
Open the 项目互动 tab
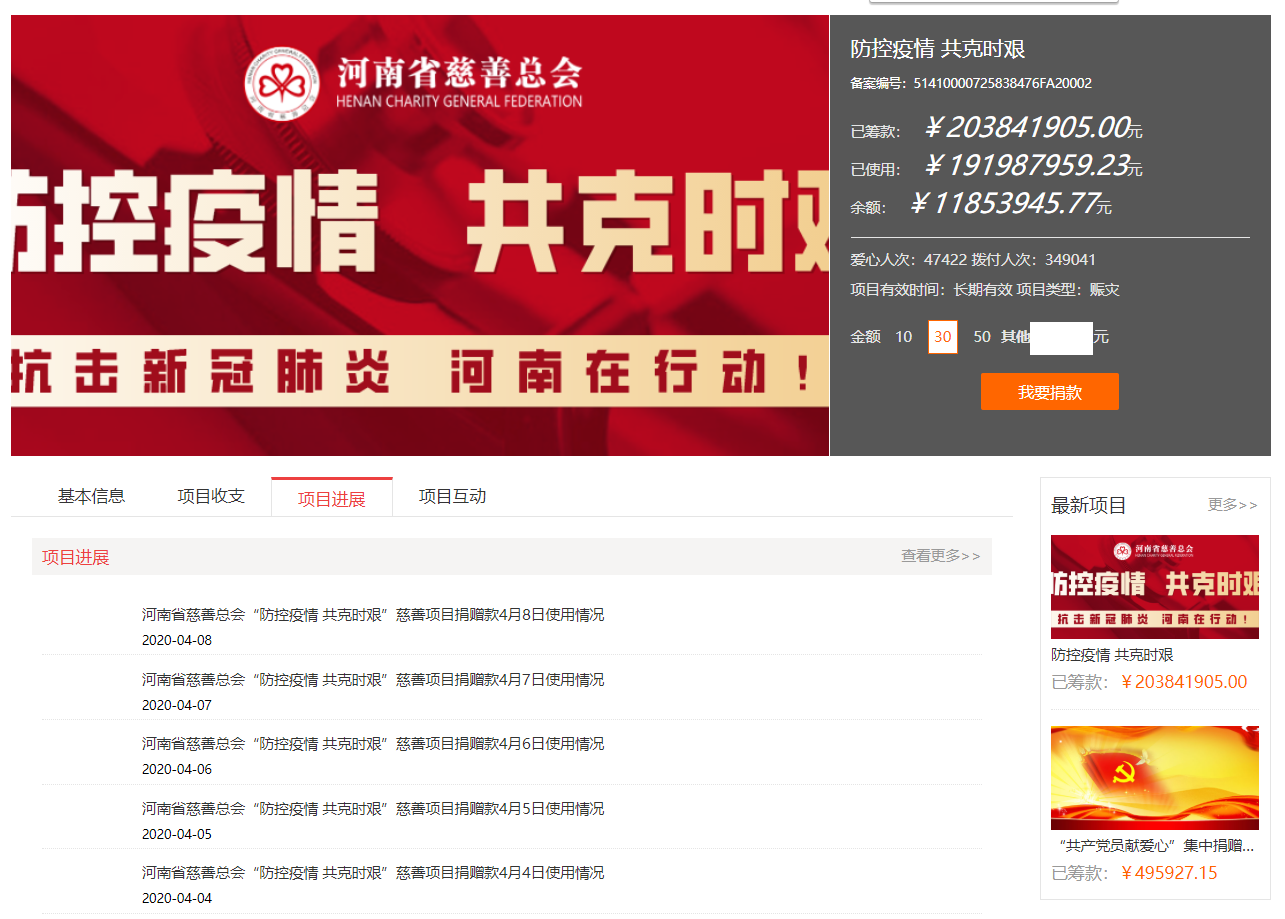[x=452, y=496]
